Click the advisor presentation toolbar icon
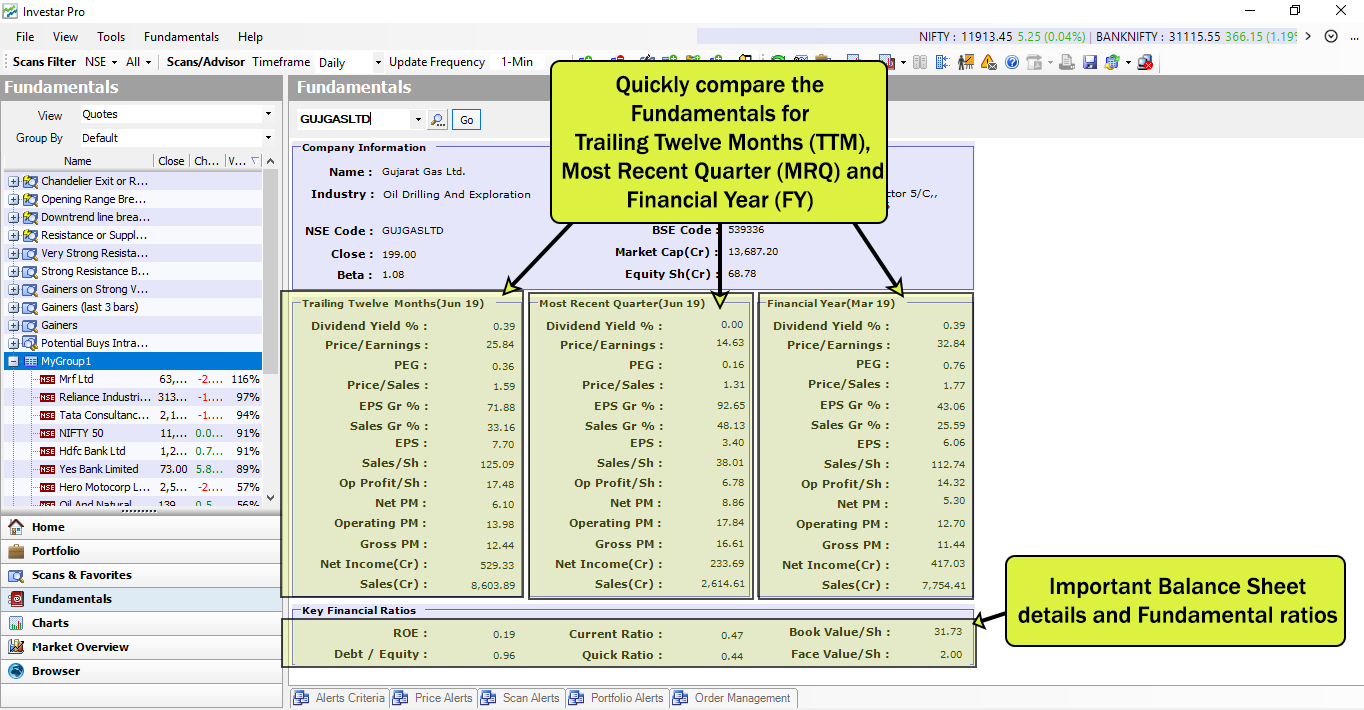Screen dimensions: 1364x710 click(x=966, y=62)
